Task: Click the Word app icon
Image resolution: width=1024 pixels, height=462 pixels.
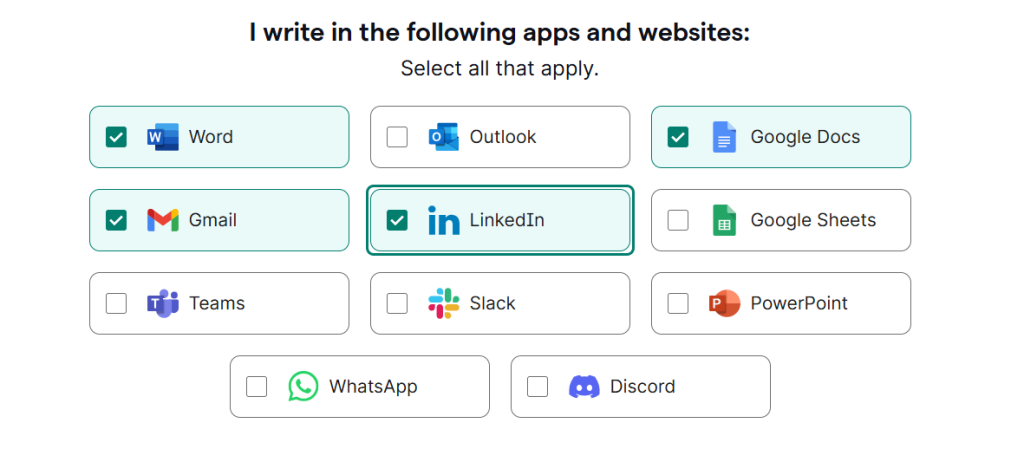Action: click(x=162, y=137)
